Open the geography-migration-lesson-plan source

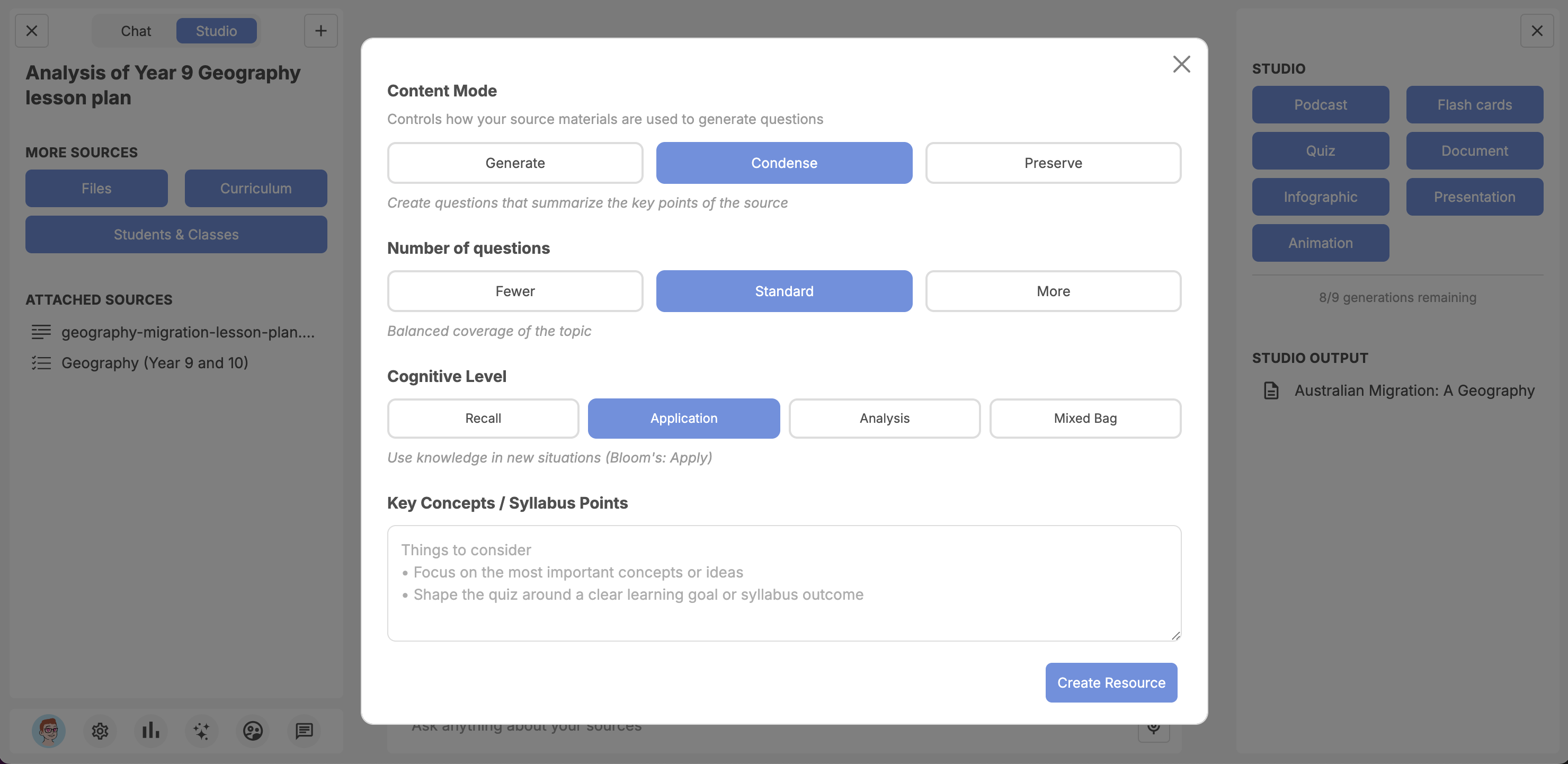point(188,332)
